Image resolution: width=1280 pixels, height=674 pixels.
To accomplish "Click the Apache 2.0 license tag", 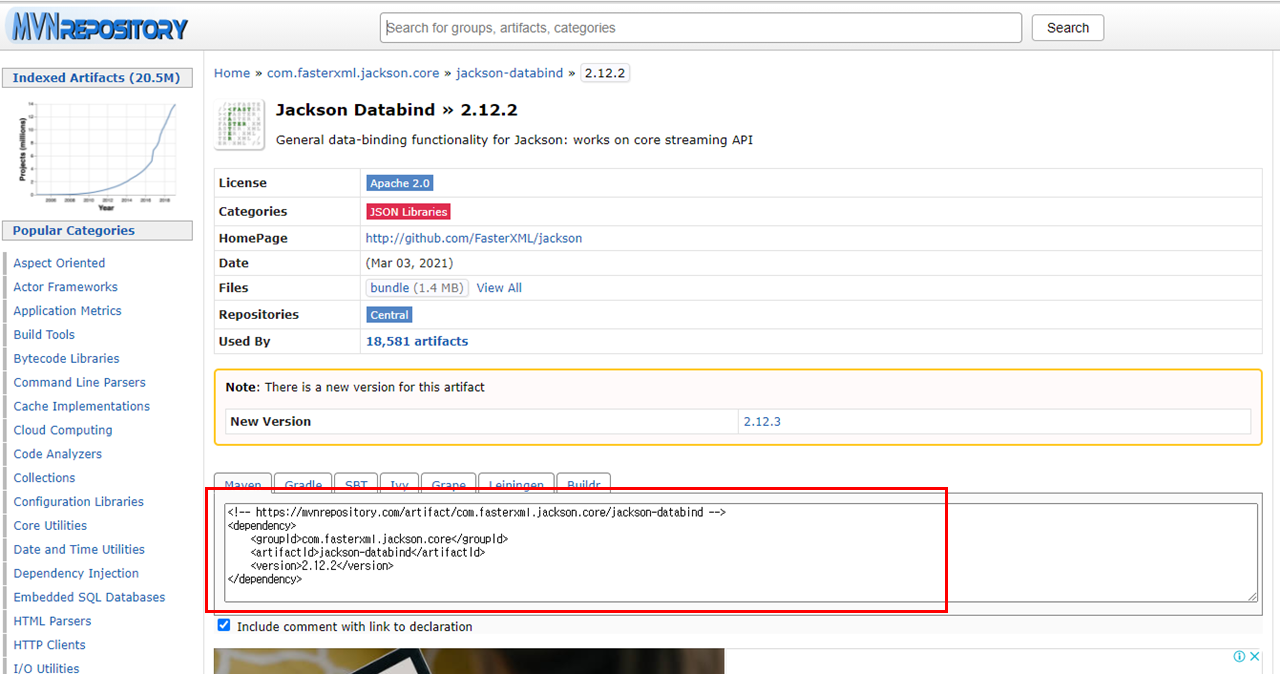I will pyautogui.click(x=400, y=183).
